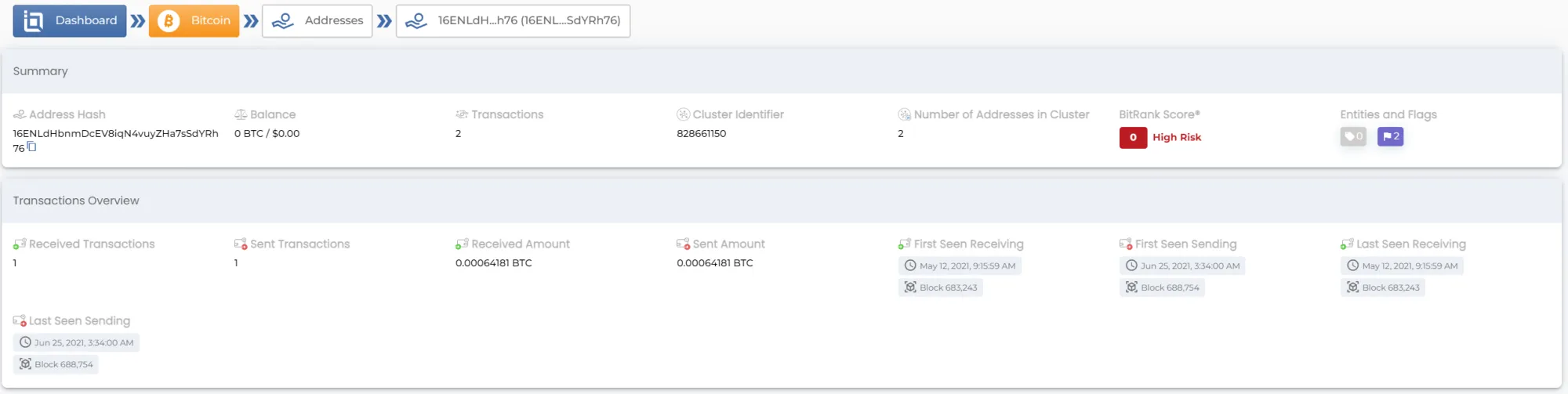Image resolution: width=1568 pixels, height=394 pixels.
Task: Click the red BitRank score 0 badge
Action: coord(1133,137)
